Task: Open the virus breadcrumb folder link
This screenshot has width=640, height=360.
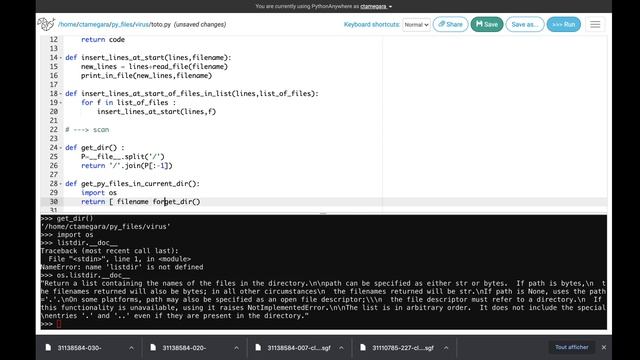Action: point(142,24)
